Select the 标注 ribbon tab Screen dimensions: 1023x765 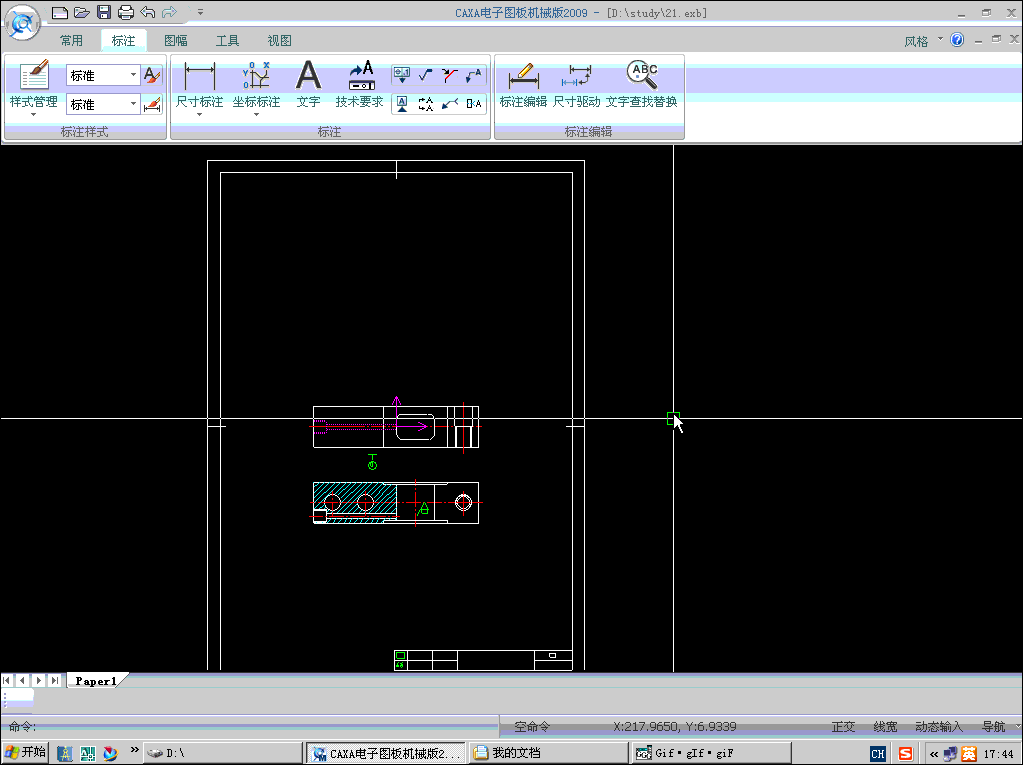click(123, 40)
